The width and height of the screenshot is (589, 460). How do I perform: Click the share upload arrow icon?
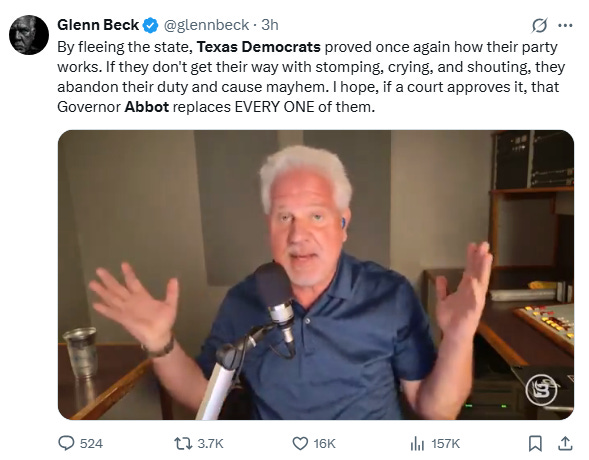point(565,443)
